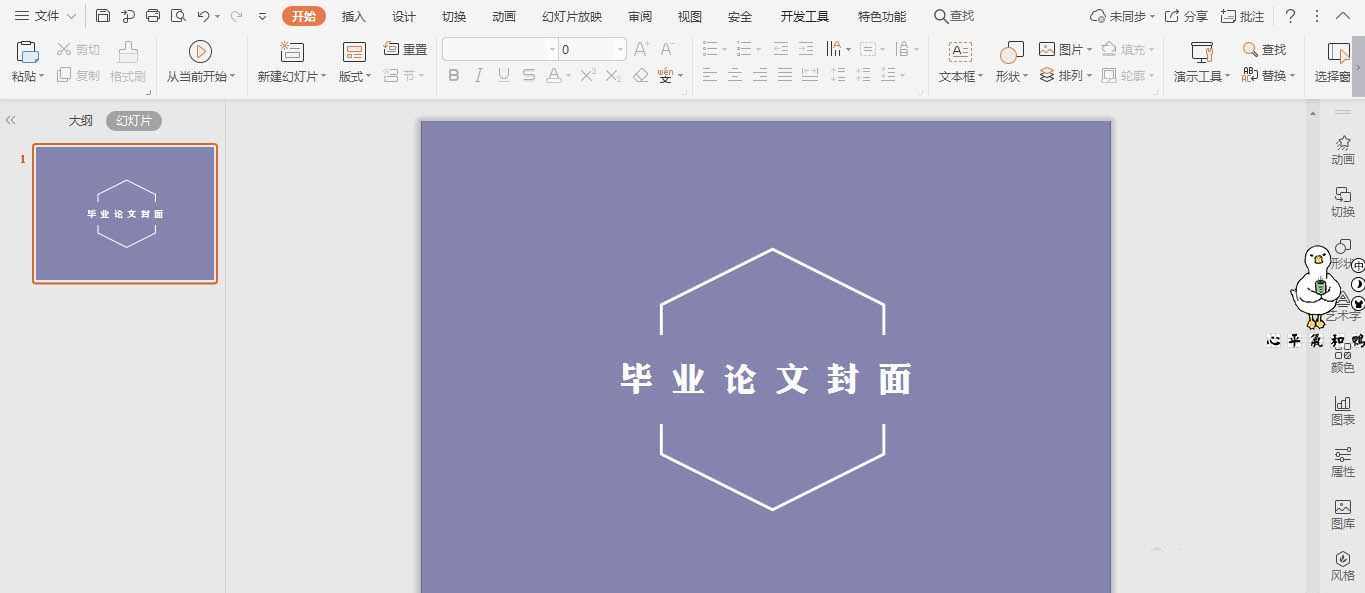Click the 演示工具 presentation tools icon

coord(1201,52)
